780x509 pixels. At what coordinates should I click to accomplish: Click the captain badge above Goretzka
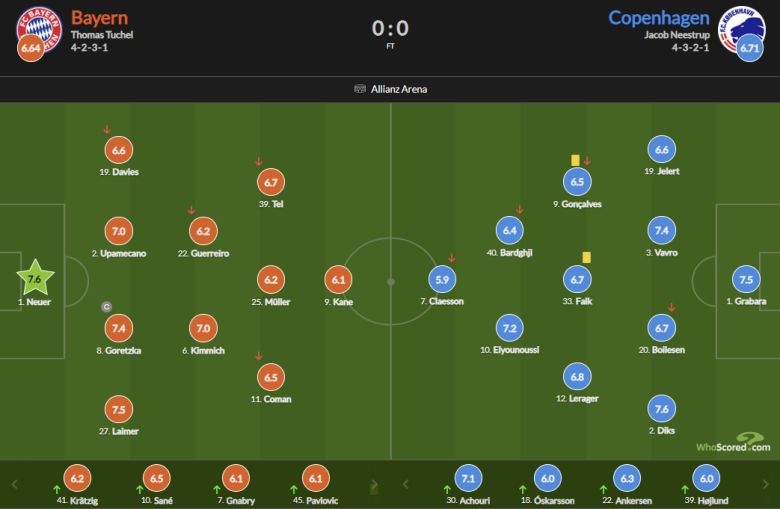(x=106, y=305)
